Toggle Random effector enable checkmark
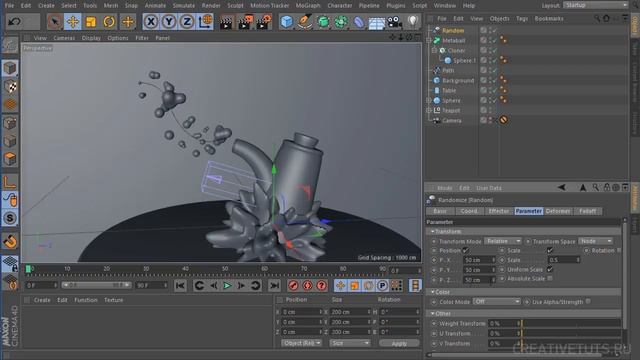This screenshot has height=360, width=640. 494,31
